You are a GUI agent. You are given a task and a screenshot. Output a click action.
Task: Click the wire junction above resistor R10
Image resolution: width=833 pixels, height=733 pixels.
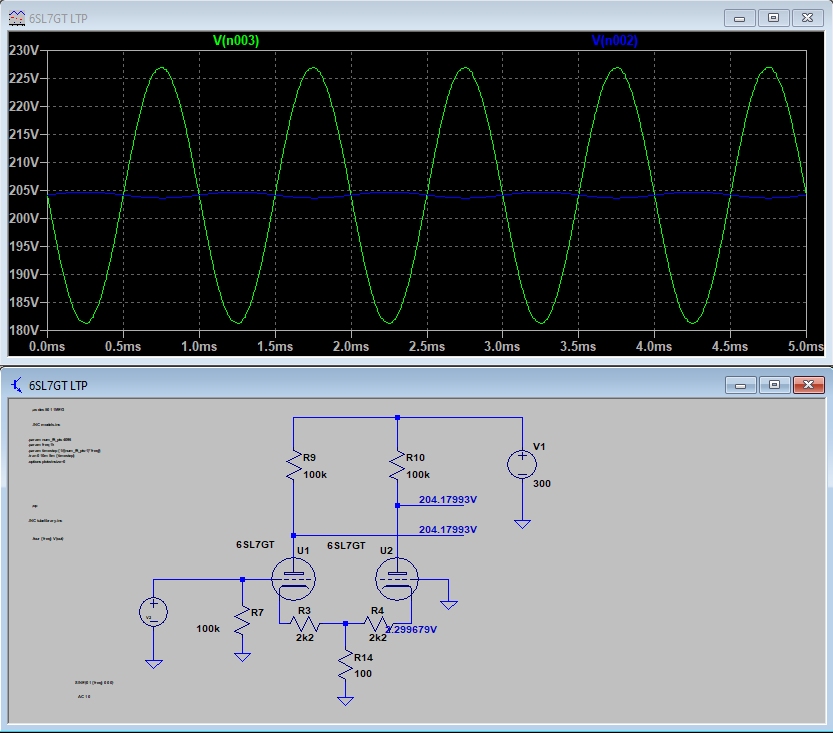tap(397, 417)
